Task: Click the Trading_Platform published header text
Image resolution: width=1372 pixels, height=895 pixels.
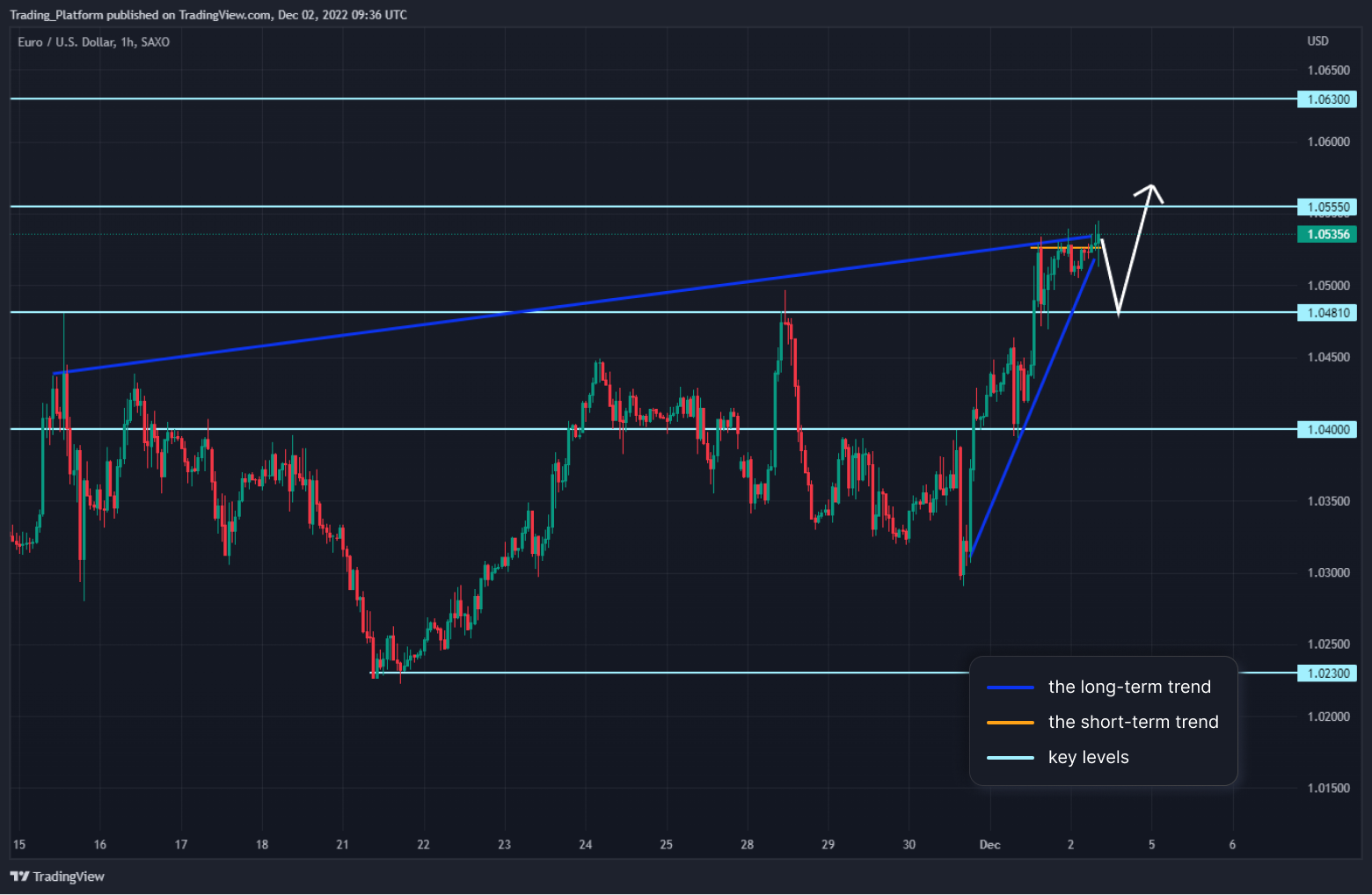Action: (208, 15)
